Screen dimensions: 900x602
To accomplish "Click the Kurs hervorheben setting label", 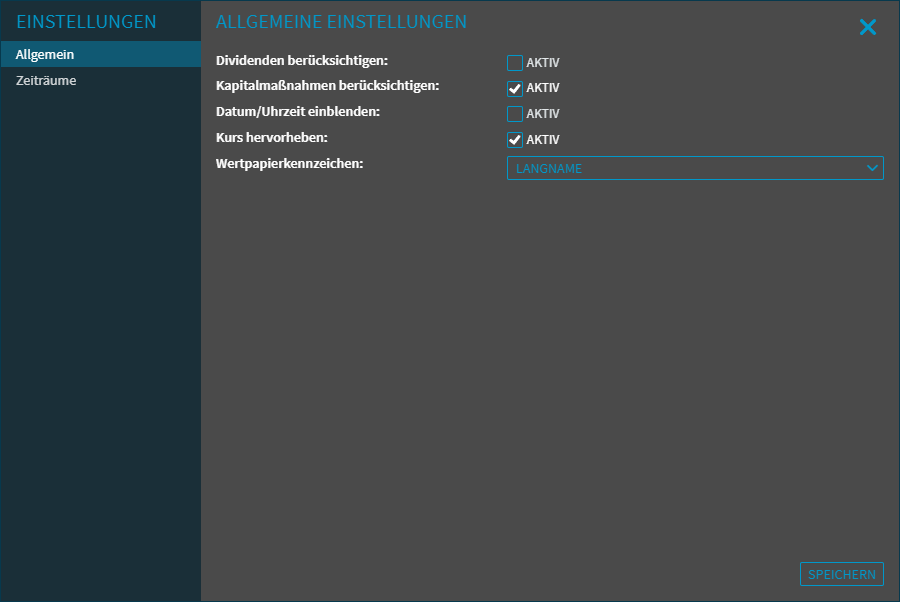I will pyautogui.click(x=272, y=137).
